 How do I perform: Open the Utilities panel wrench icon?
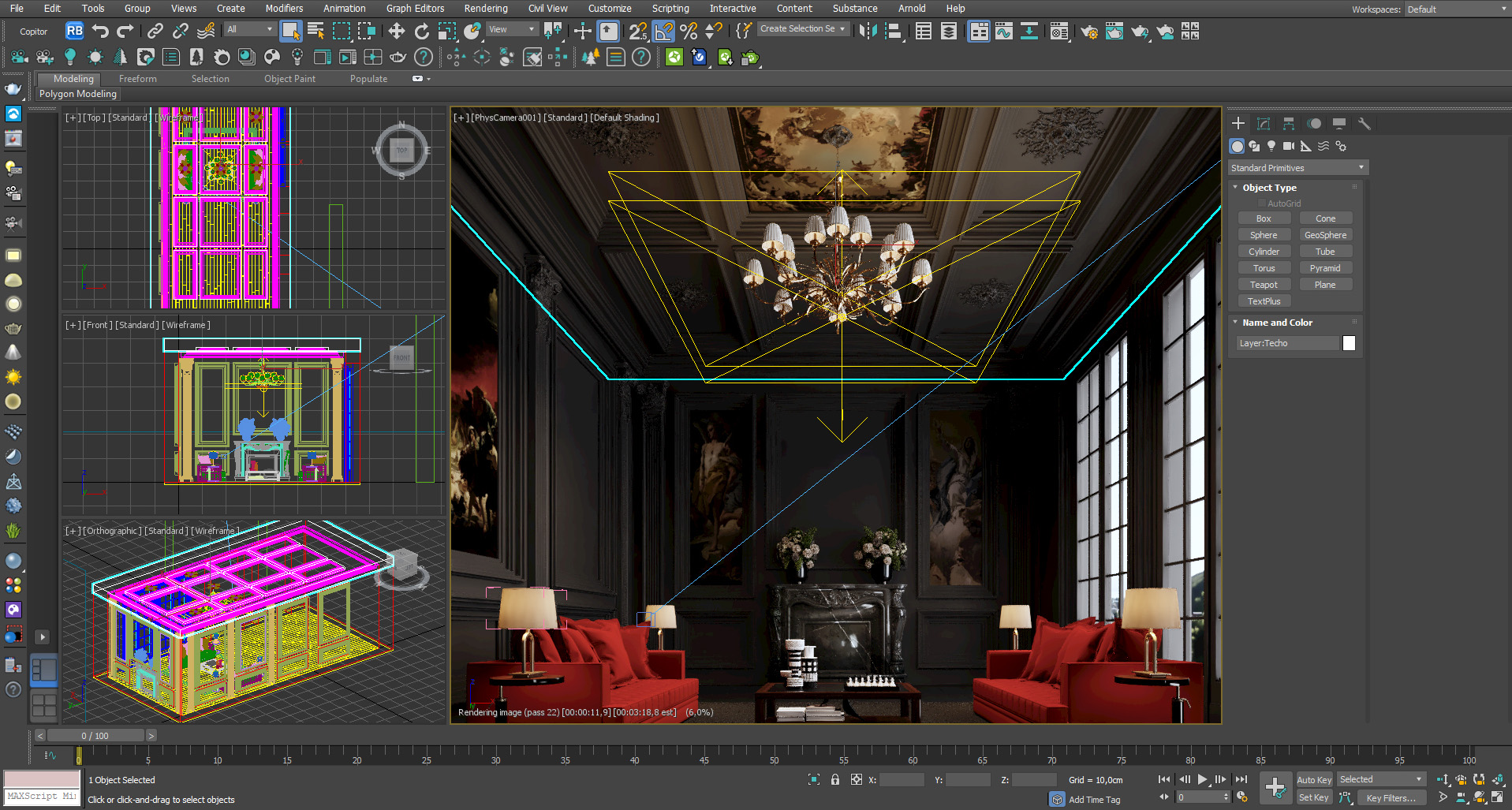1365,124
